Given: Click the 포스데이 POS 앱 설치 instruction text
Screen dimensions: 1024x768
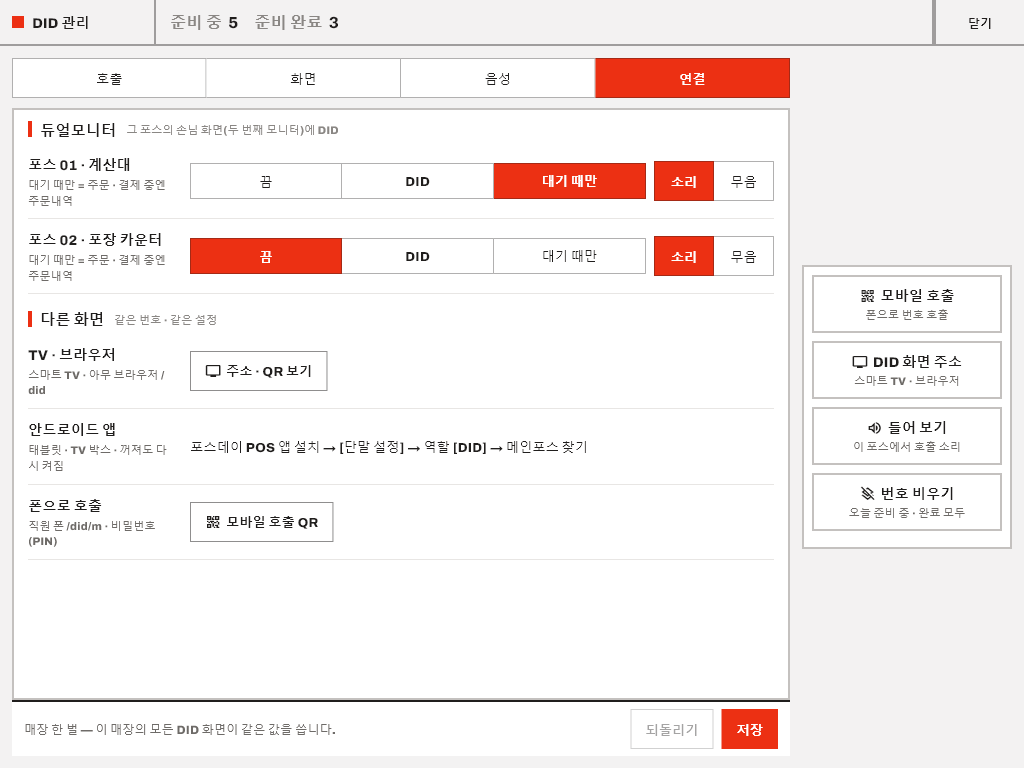Looking at the screenshot, I should [389, 447].
